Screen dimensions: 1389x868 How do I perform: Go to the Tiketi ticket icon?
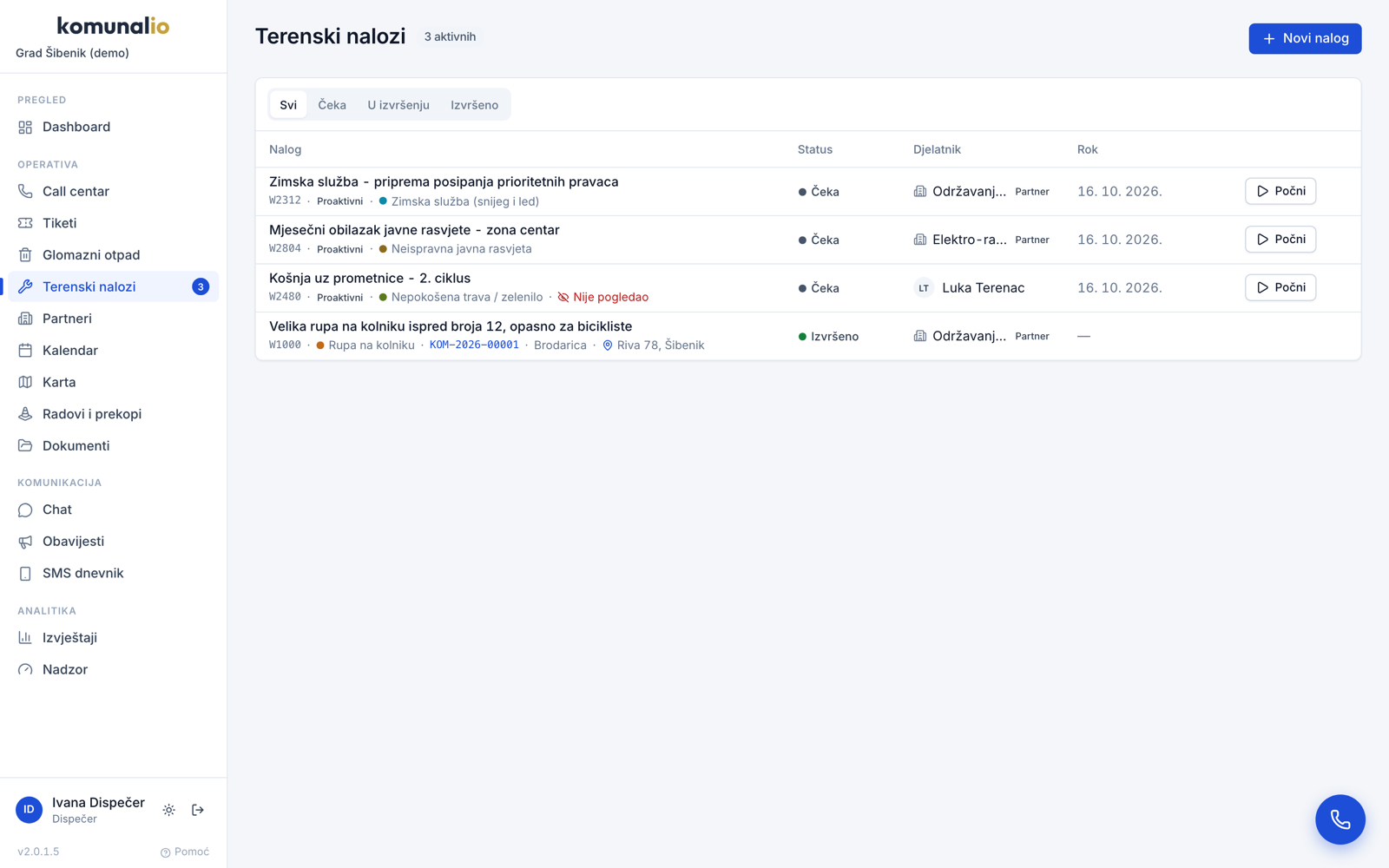click(25, 223)
